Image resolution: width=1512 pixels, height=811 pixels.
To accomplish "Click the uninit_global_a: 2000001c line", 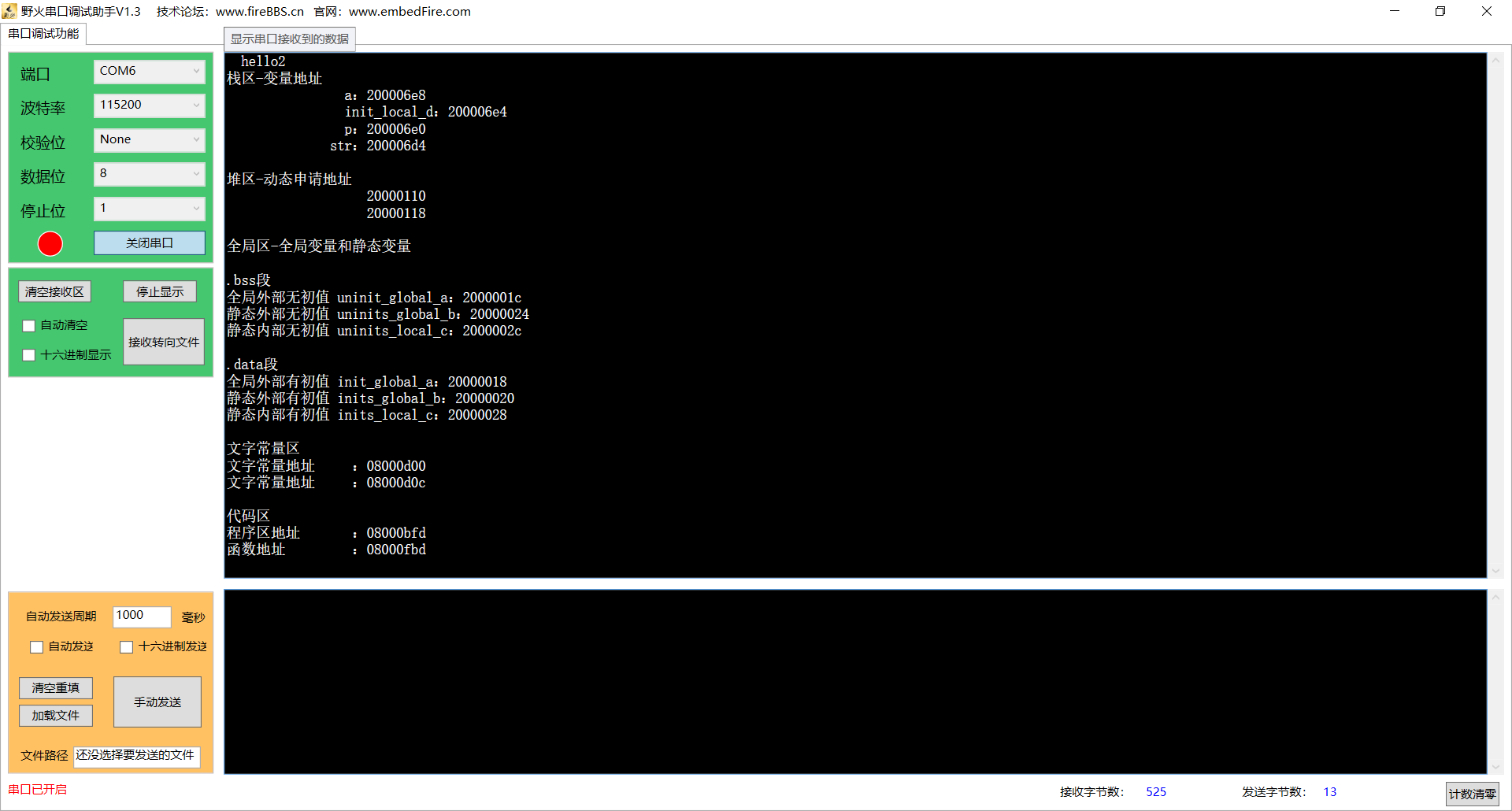I will (374, 298).
